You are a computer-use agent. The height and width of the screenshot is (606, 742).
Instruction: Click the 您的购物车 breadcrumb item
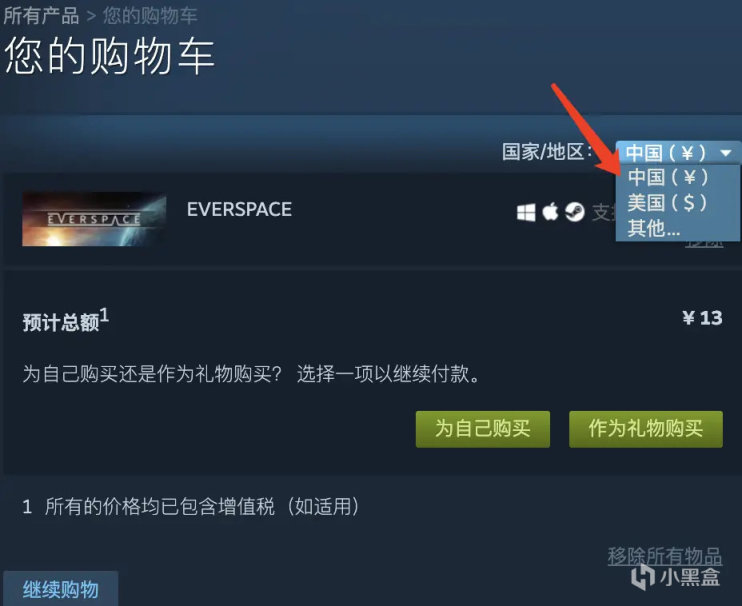pyautogui.click(x=150, y=15)
